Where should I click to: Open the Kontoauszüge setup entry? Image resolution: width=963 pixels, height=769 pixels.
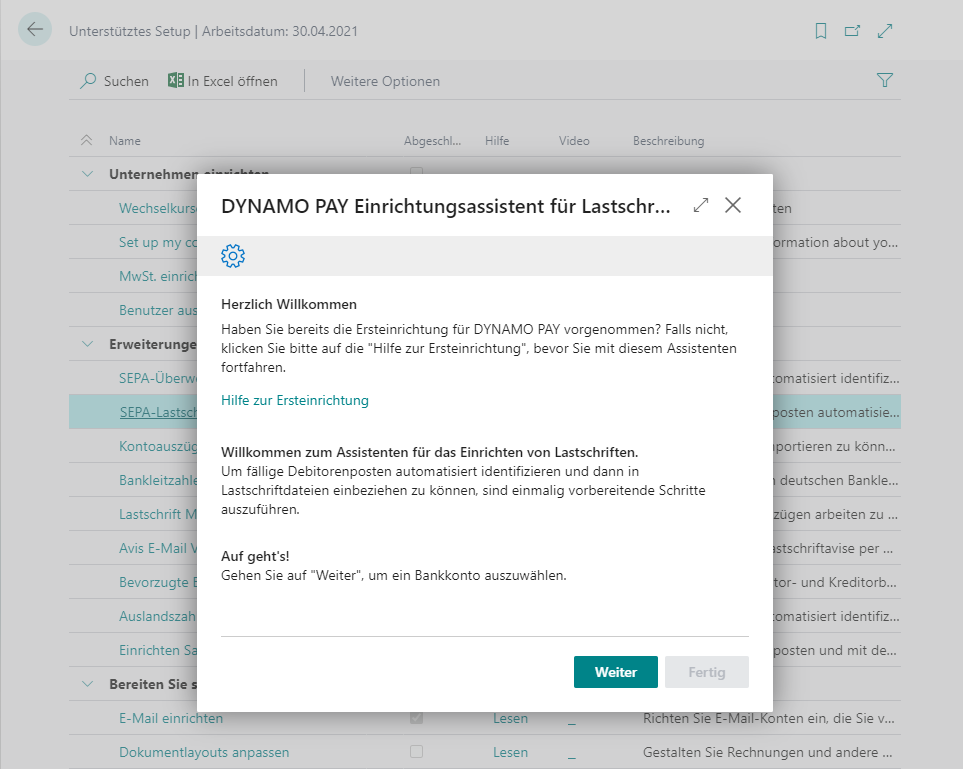158,446
